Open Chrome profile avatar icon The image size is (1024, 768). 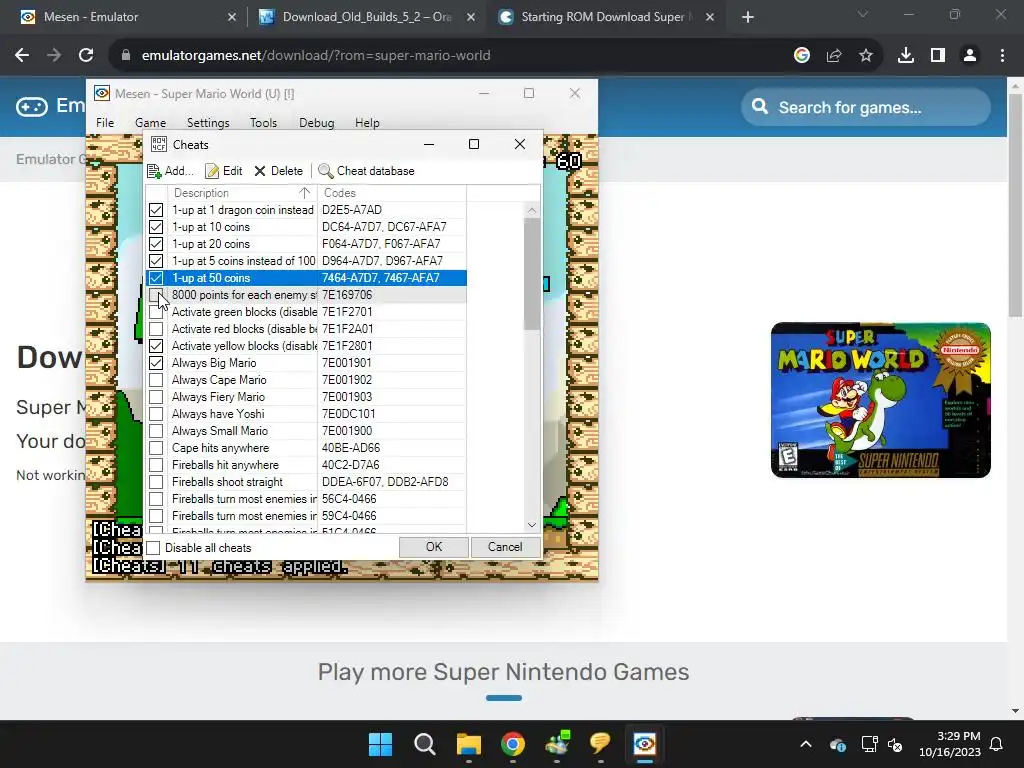(x=970, y=56)
